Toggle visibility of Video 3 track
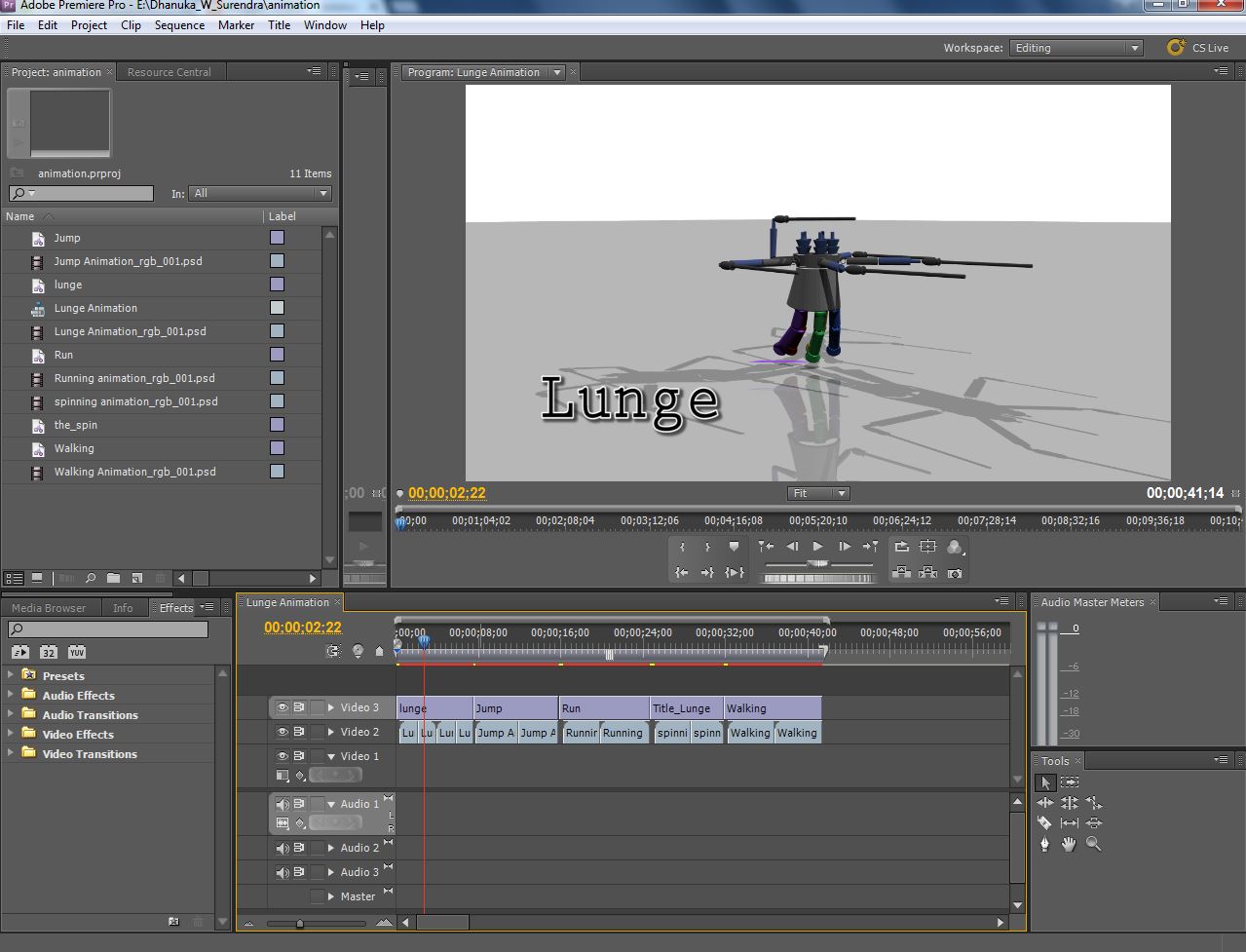 click(x=282, y=707)
